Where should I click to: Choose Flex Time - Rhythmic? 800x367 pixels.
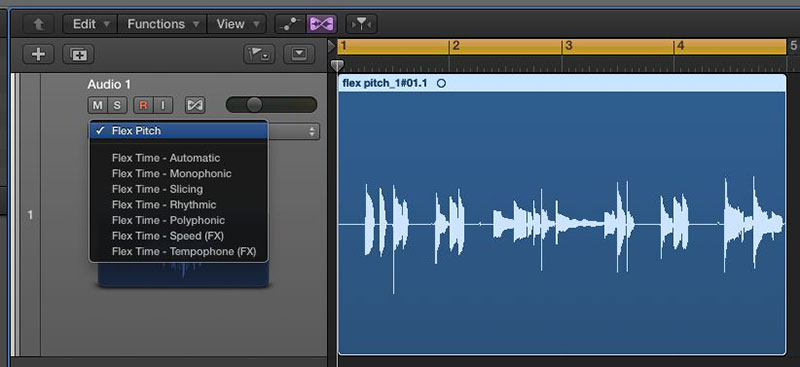pos(179,205)
